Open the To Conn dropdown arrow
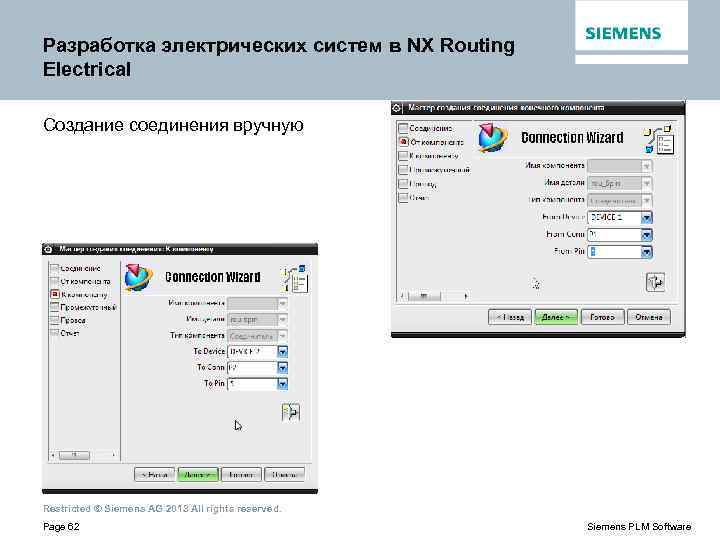 click(x=283, y=368)
